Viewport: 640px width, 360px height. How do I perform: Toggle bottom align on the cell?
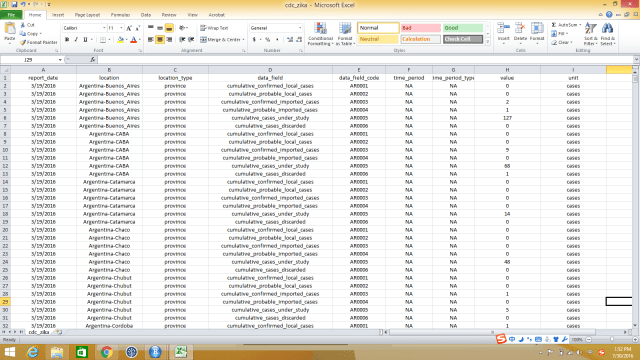tap(169, 28)
